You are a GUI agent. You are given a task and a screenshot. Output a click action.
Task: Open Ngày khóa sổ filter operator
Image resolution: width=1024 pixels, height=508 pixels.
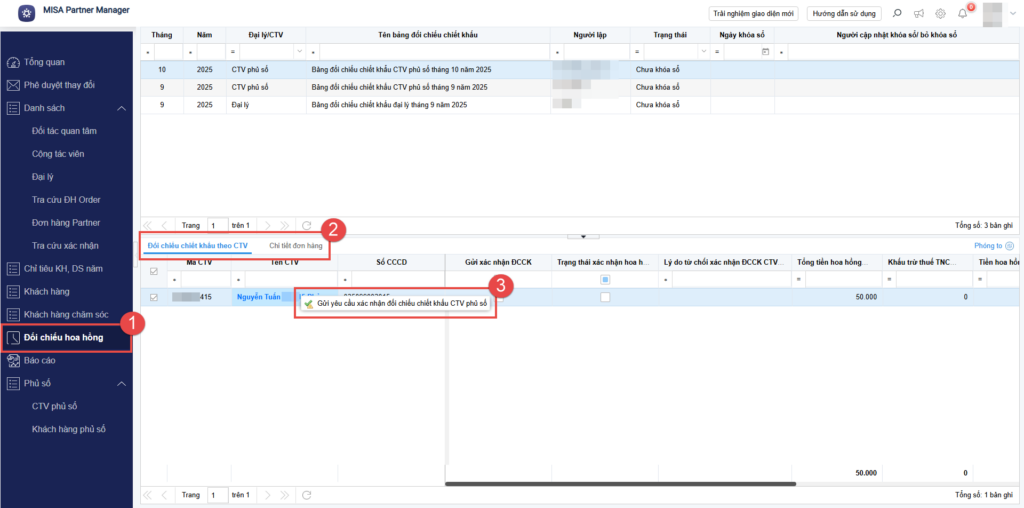click(x=718, y=52)
